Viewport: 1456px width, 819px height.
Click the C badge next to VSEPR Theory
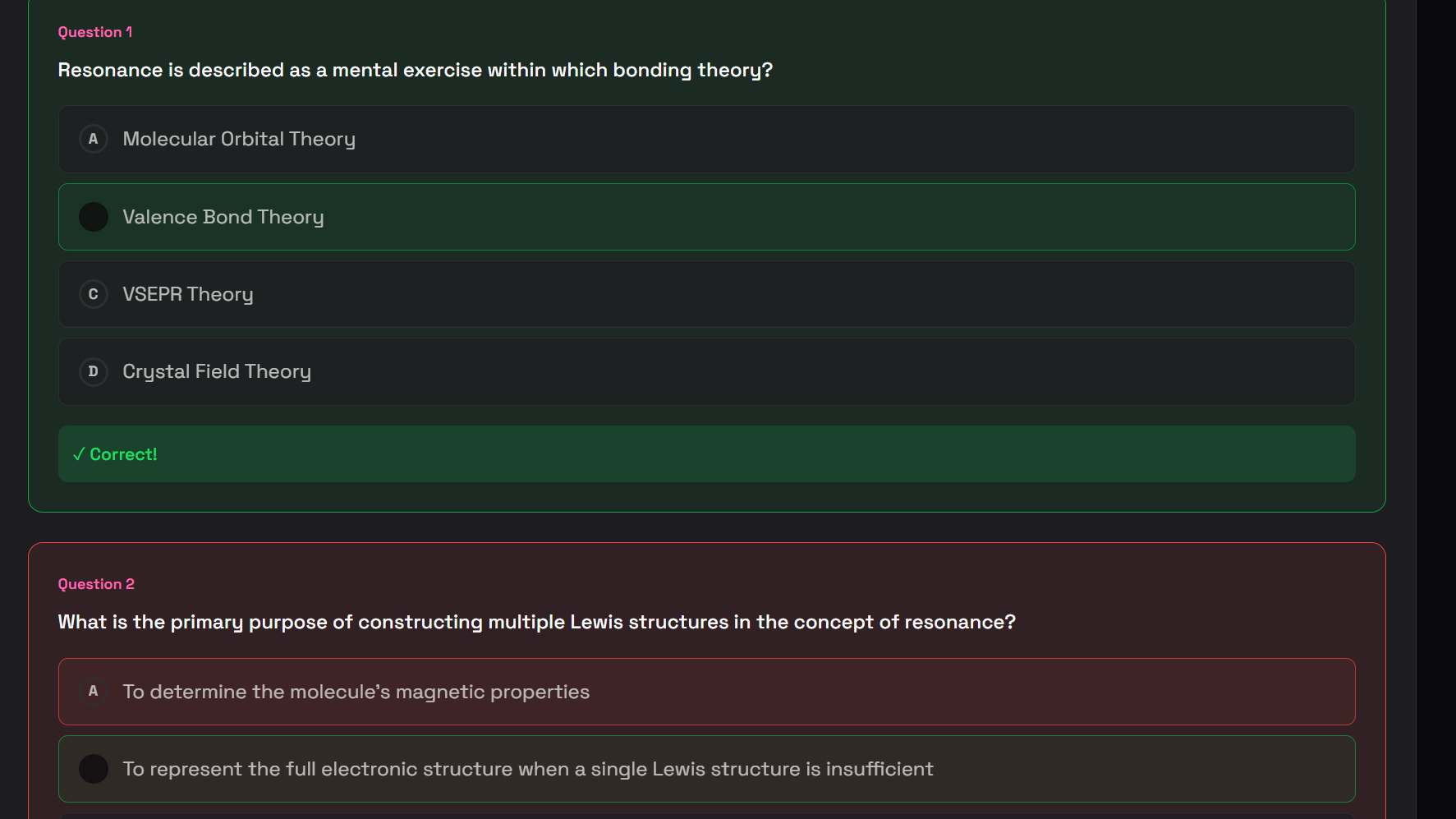click(x=93, y=294)
